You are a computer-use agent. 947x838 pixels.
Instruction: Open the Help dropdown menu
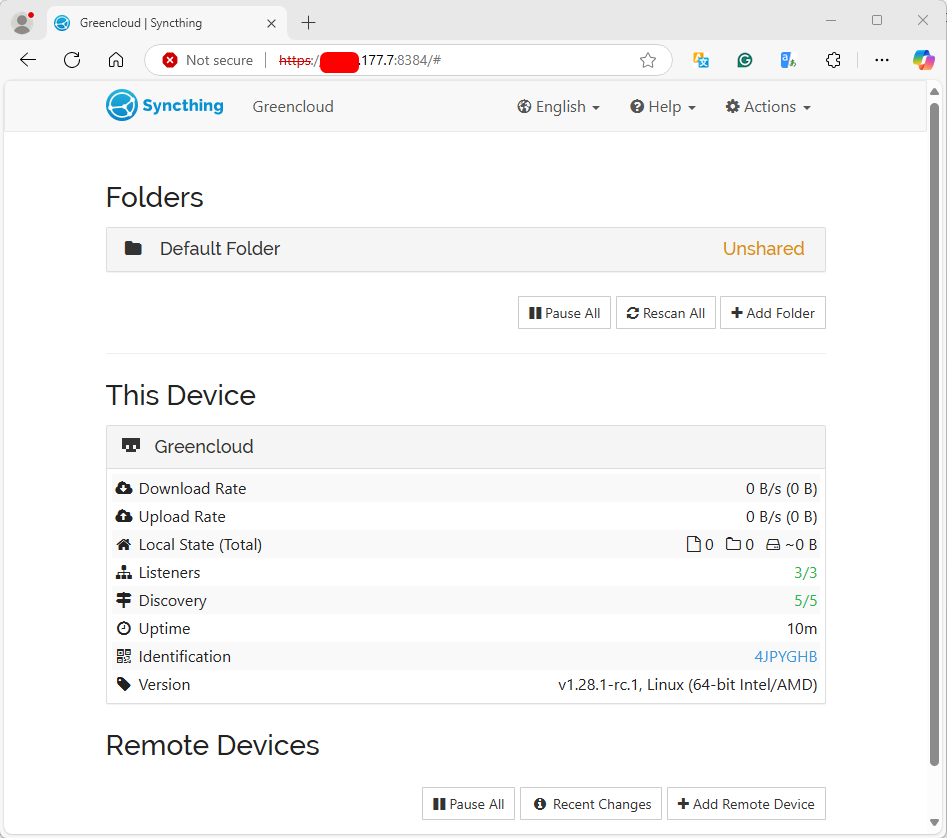663,107
